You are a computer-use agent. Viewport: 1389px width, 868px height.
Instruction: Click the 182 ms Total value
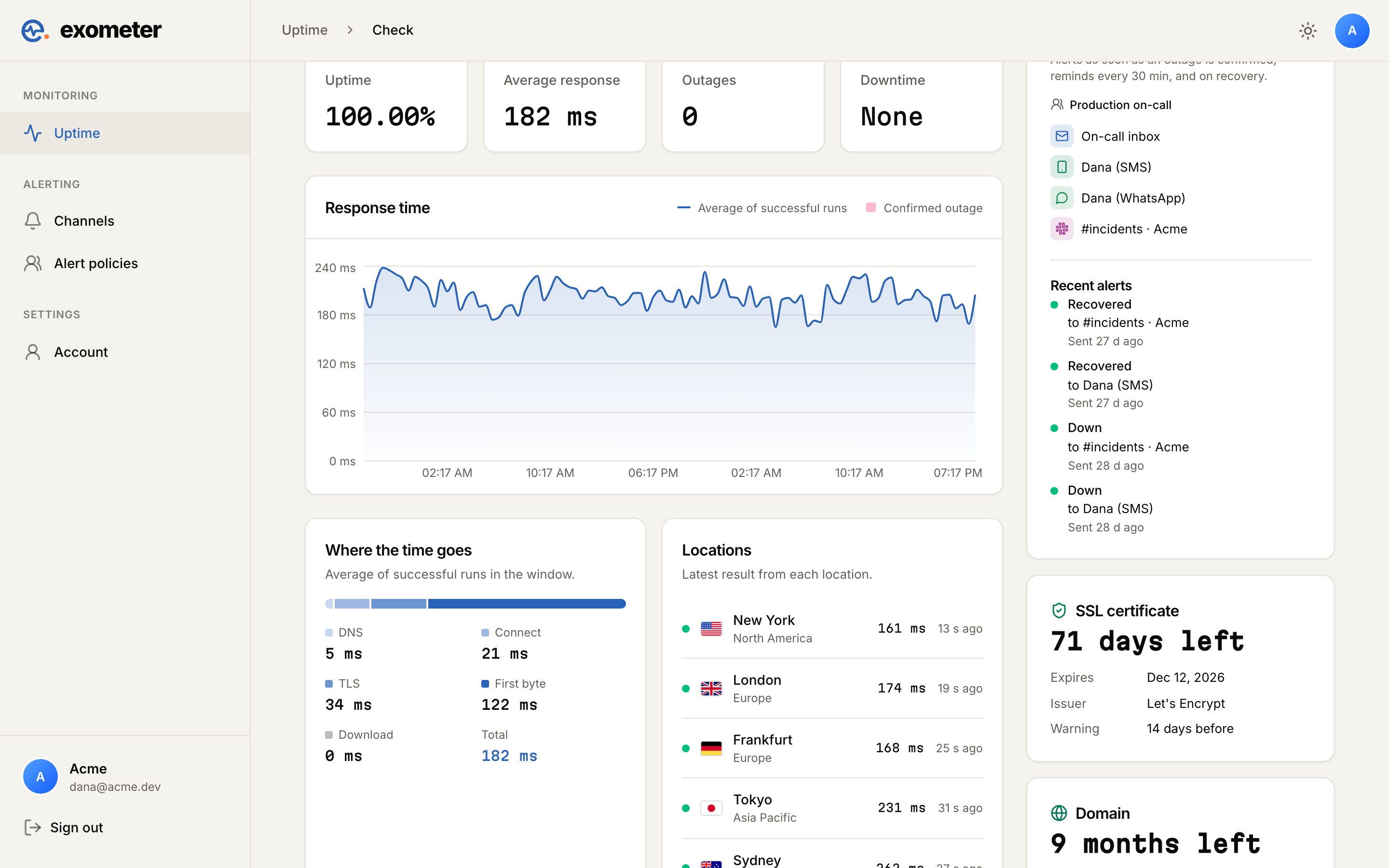(509, 756)
